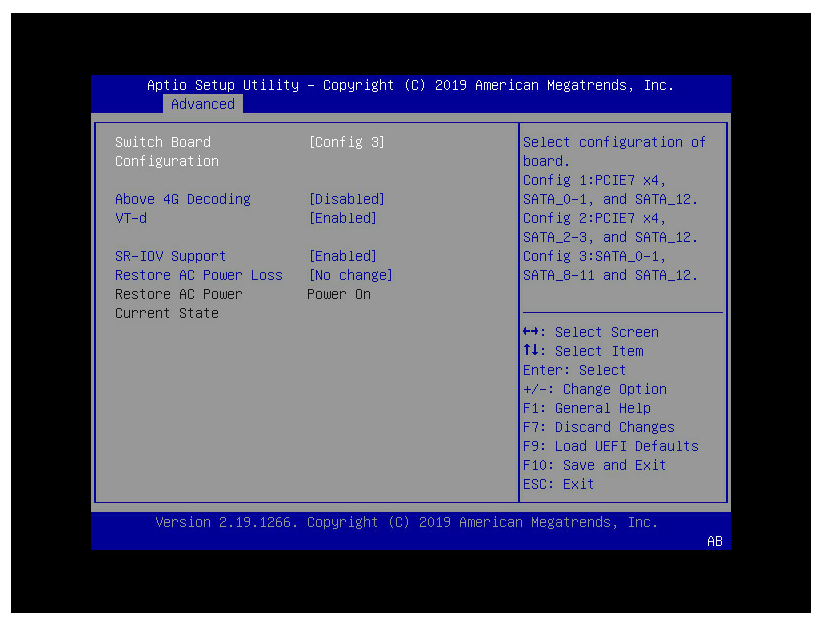Click the Power On status value
The height and width of the screenshot is (627, 826).
(339, 294)
